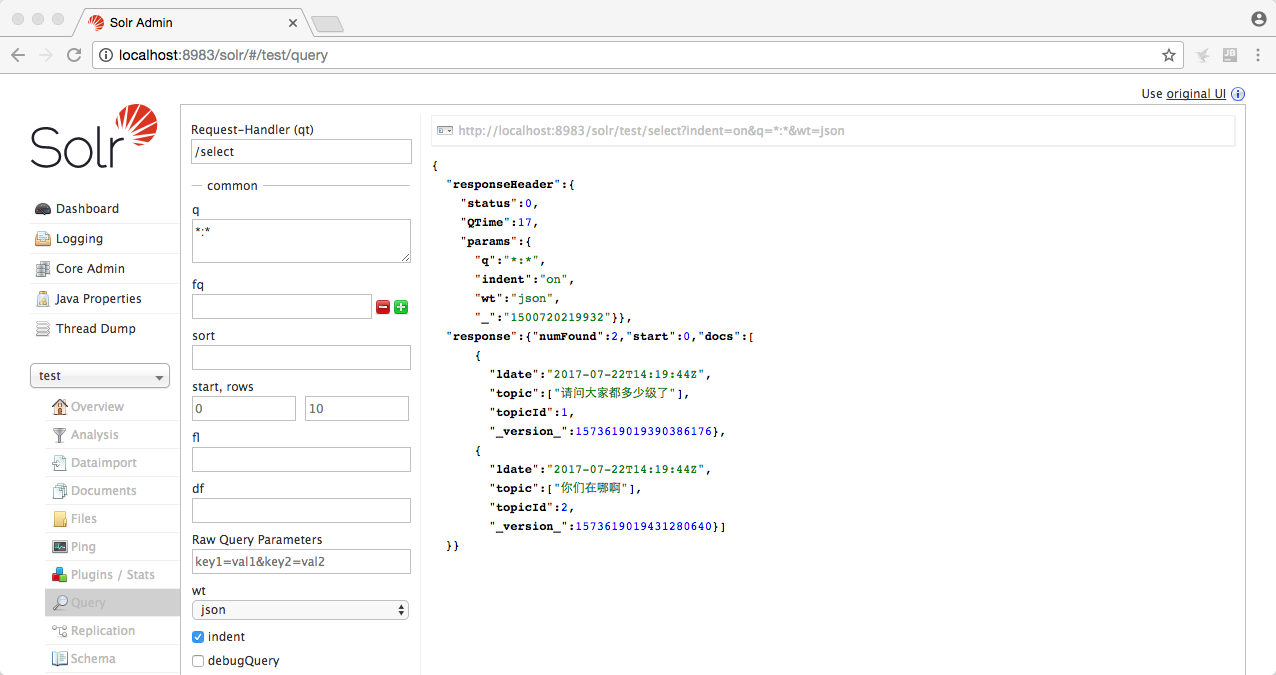Open Documents page
This screenshot has width=1276, height=675.
click(104, 491)
